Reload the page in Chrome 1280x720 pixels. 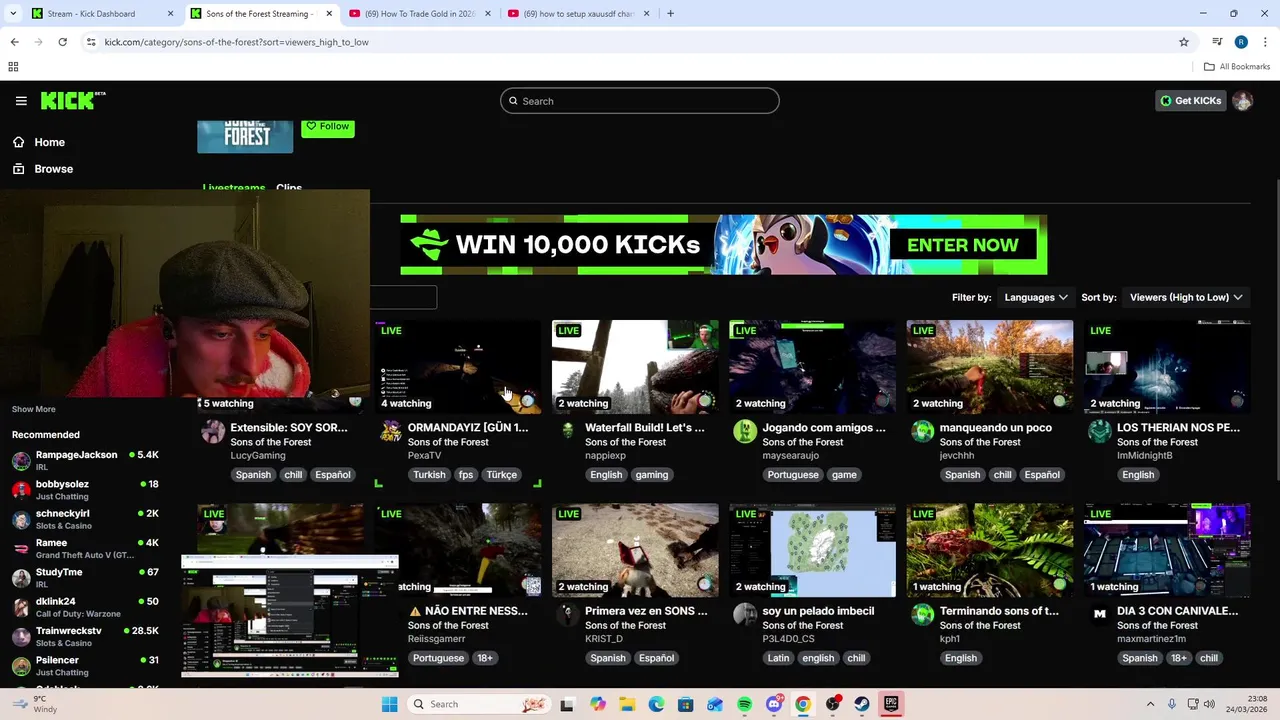(x=62, y=42)
